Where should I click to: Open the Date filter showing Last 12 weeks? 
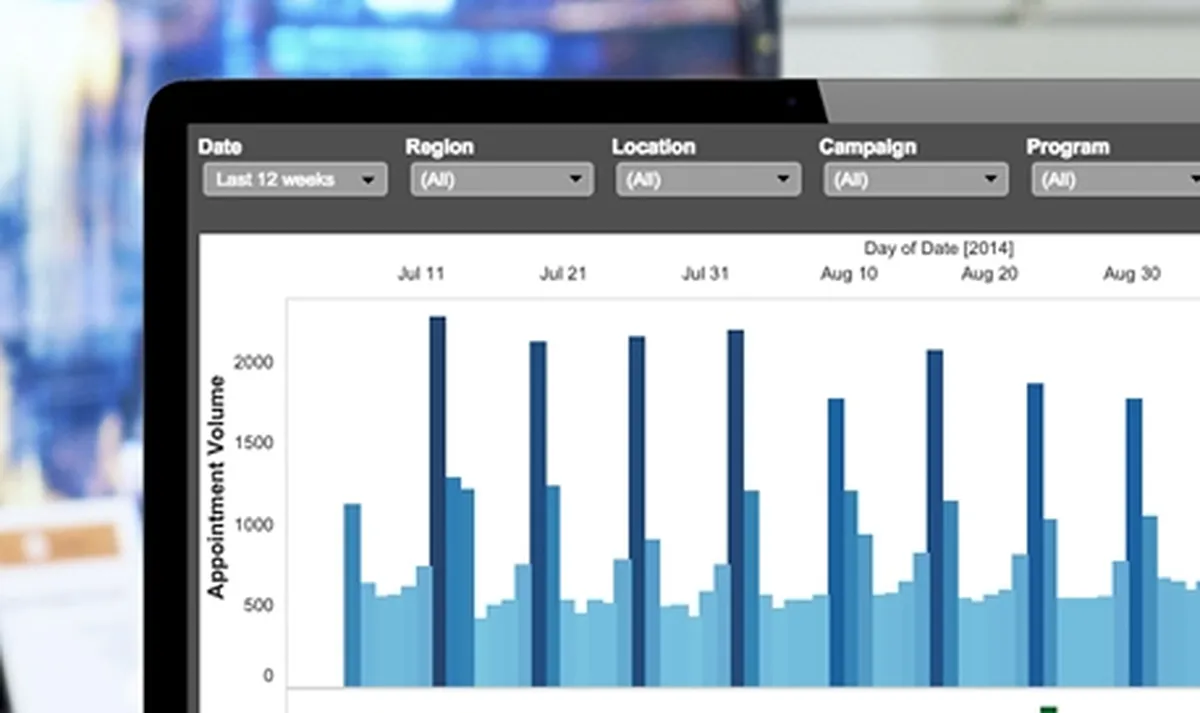click(x=295, y=180)
